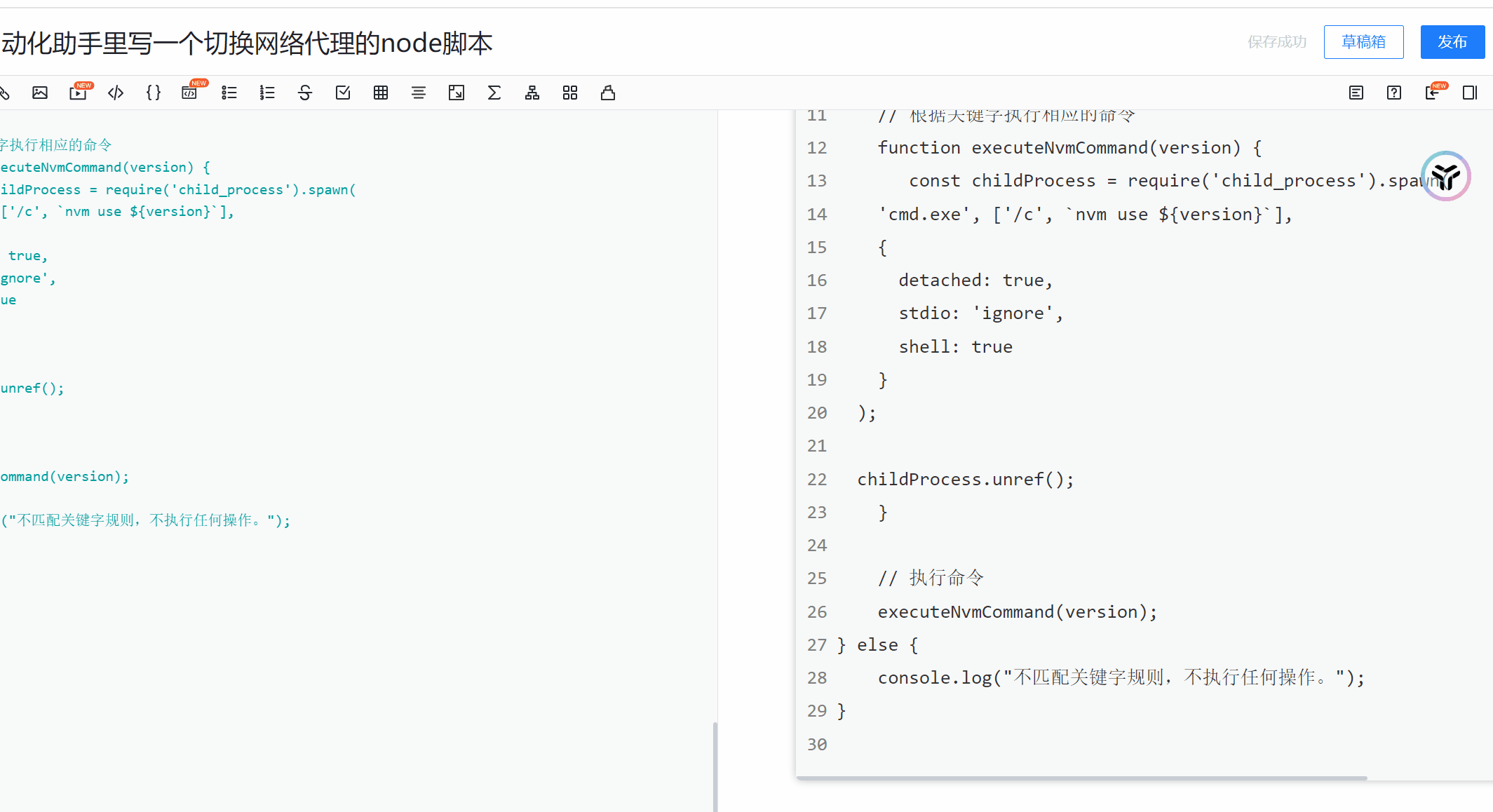Click the article title input field
Screen dimensions: 1493x812
click(x=247, y=43)
